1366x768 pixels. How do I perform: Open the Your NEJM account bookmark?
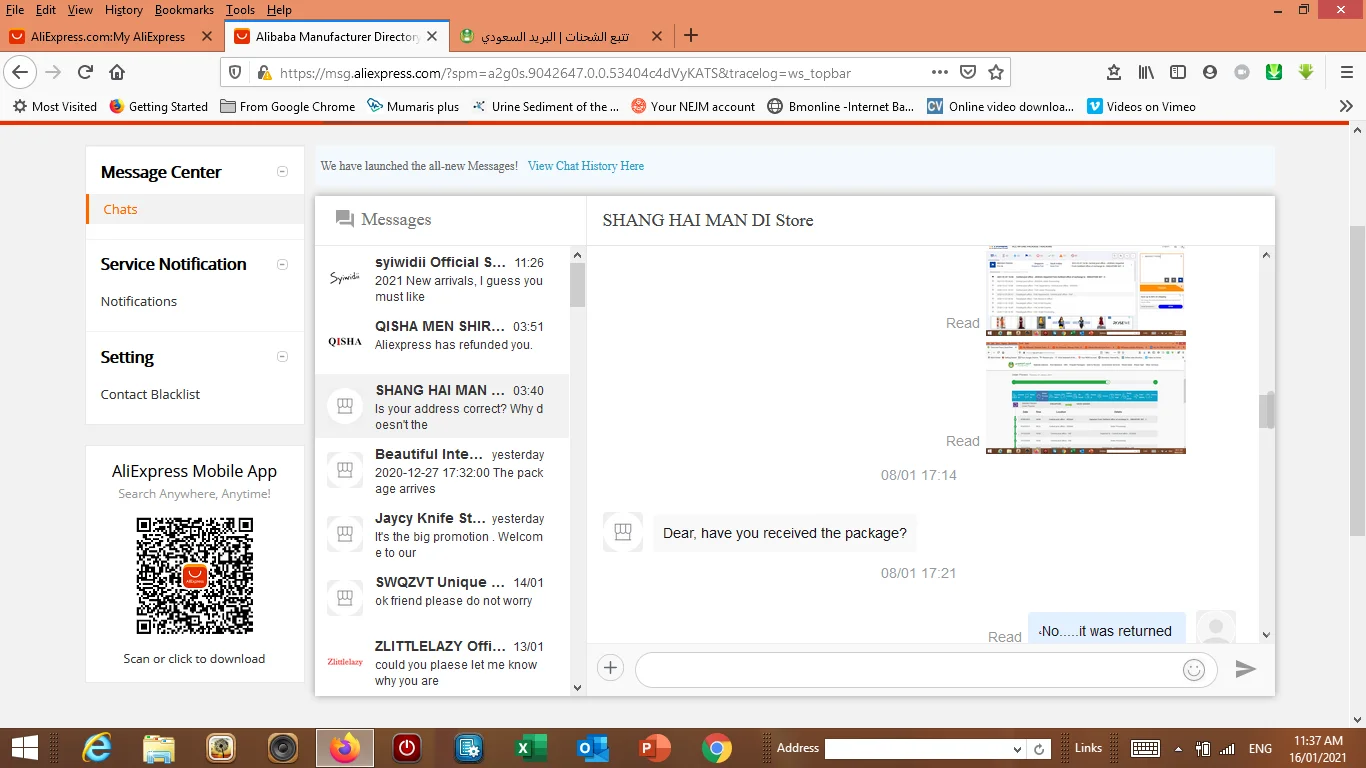click(x=693, y=106)
